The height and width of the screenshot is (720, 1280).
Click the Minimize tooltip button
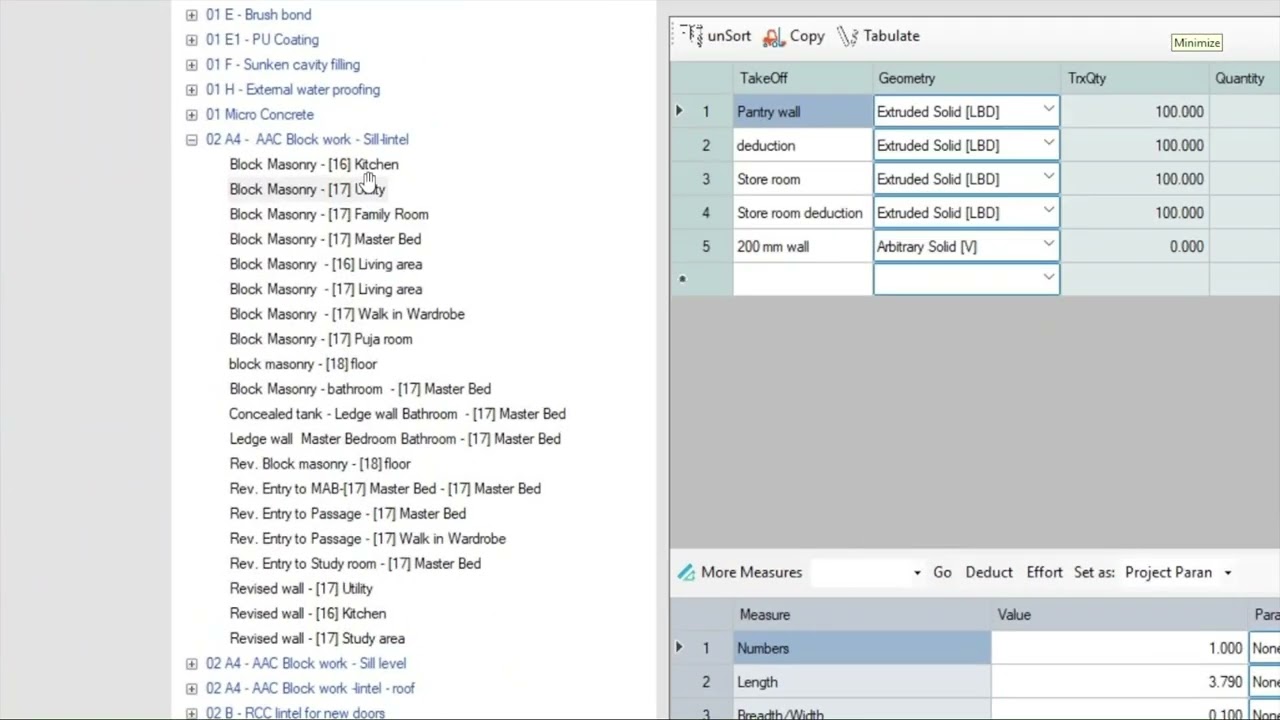(x=1197, y=43)
